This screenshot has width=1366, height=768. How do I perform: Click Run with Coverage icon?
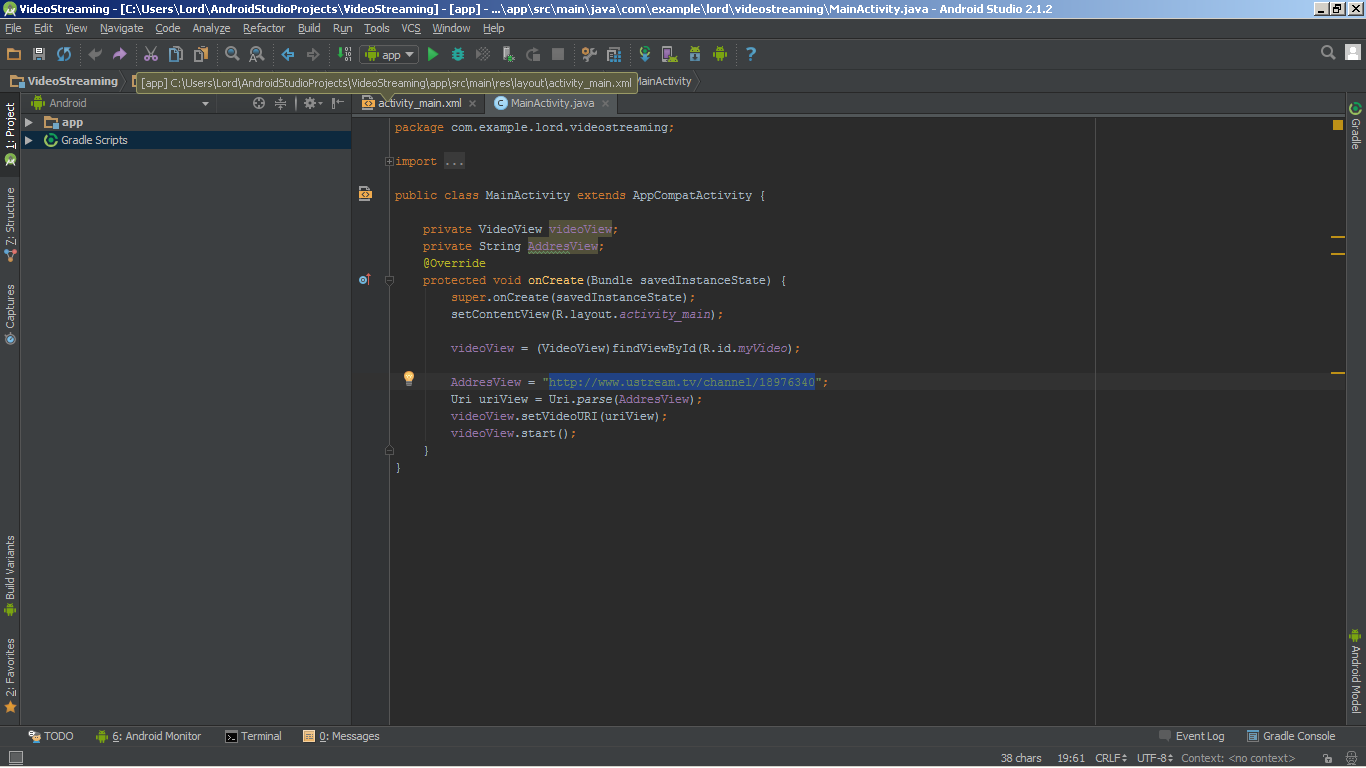coord(483,54)
